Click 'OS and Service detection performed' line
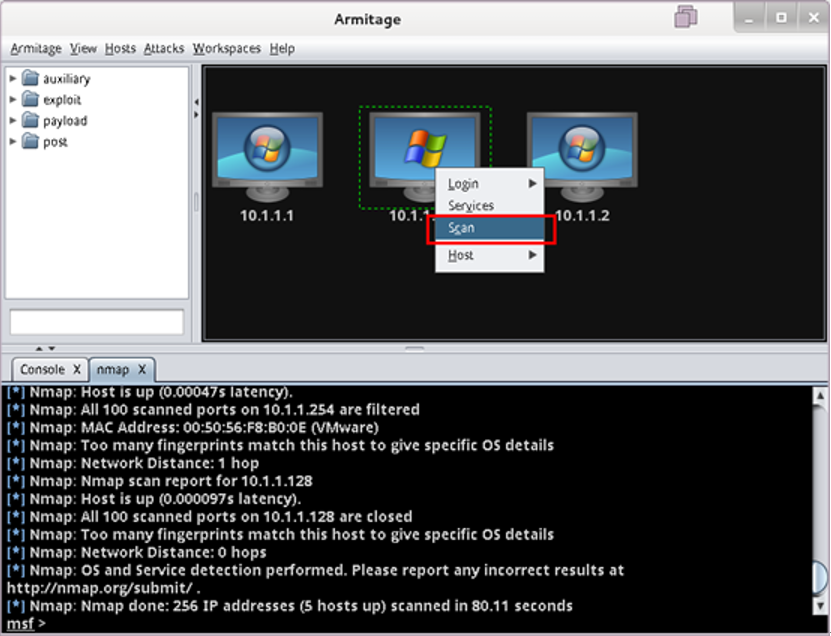The image size is (831, 636). 315,570
